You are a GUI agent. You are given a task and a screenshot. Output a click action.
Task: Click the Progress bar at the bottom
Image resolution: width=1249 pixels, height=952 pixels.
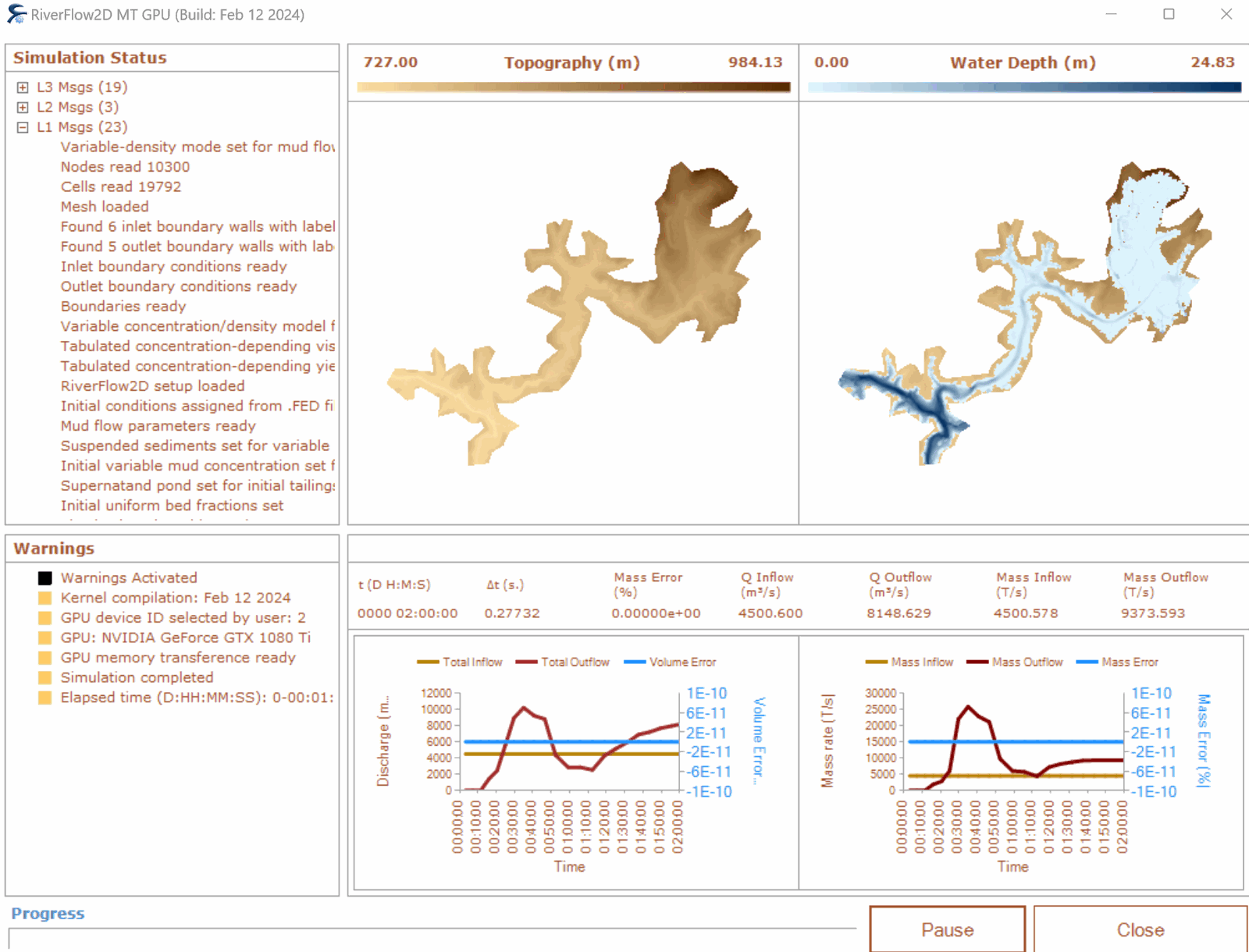coord(432,939)
